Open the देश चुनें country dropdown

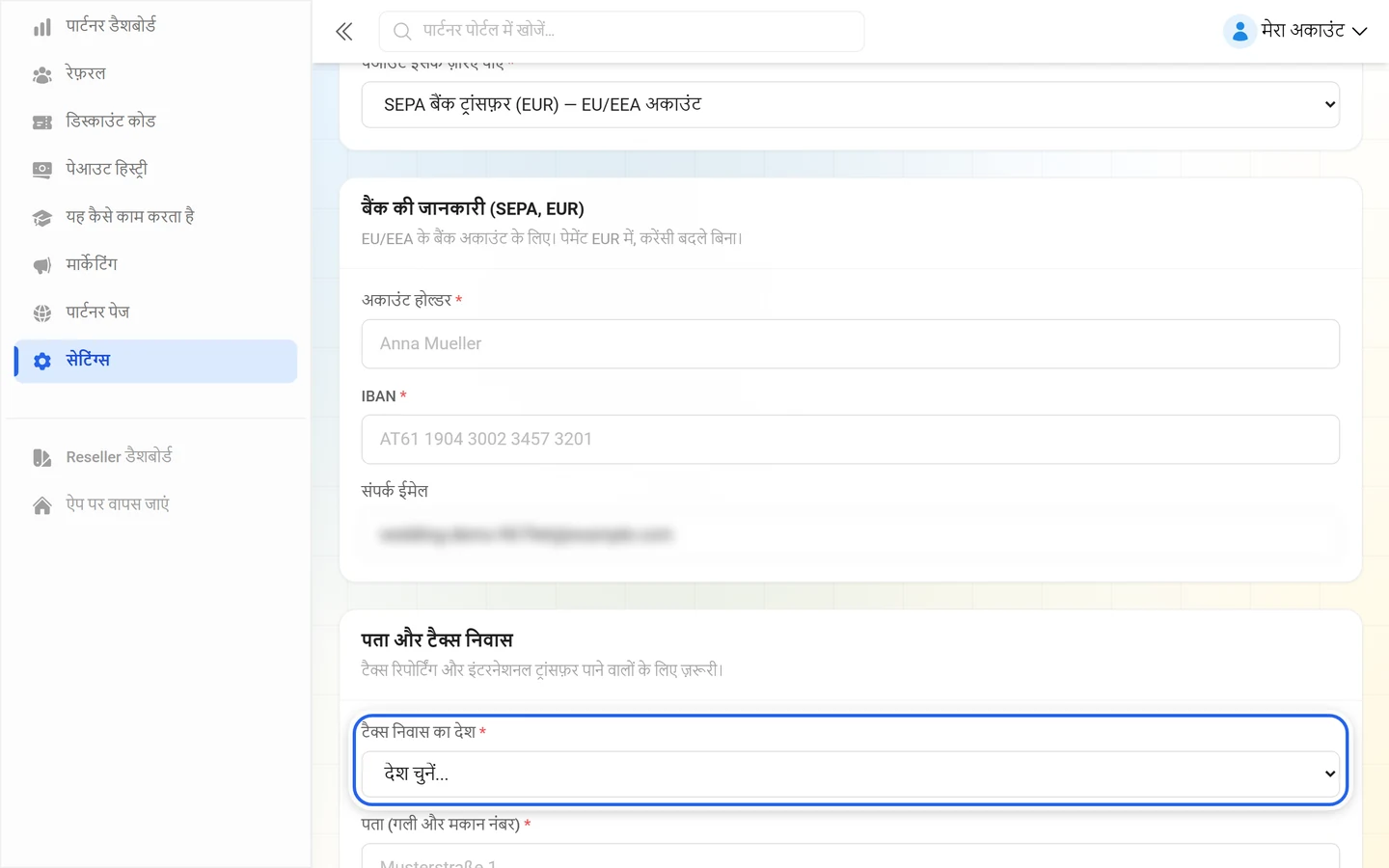[851, 773]
